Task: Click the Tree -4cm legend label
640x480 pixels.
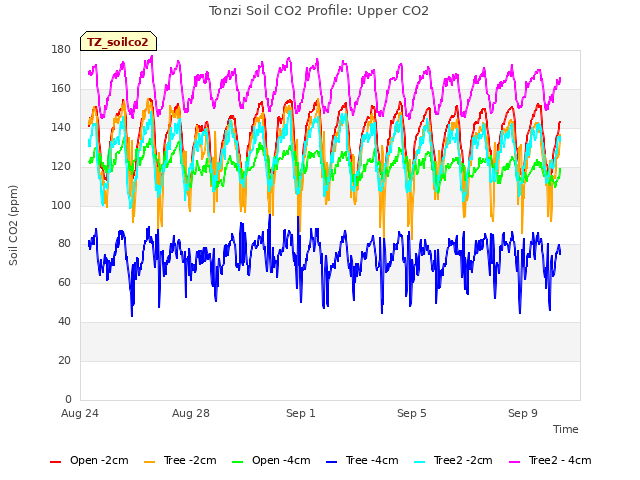Action: (x=372, y=460)
